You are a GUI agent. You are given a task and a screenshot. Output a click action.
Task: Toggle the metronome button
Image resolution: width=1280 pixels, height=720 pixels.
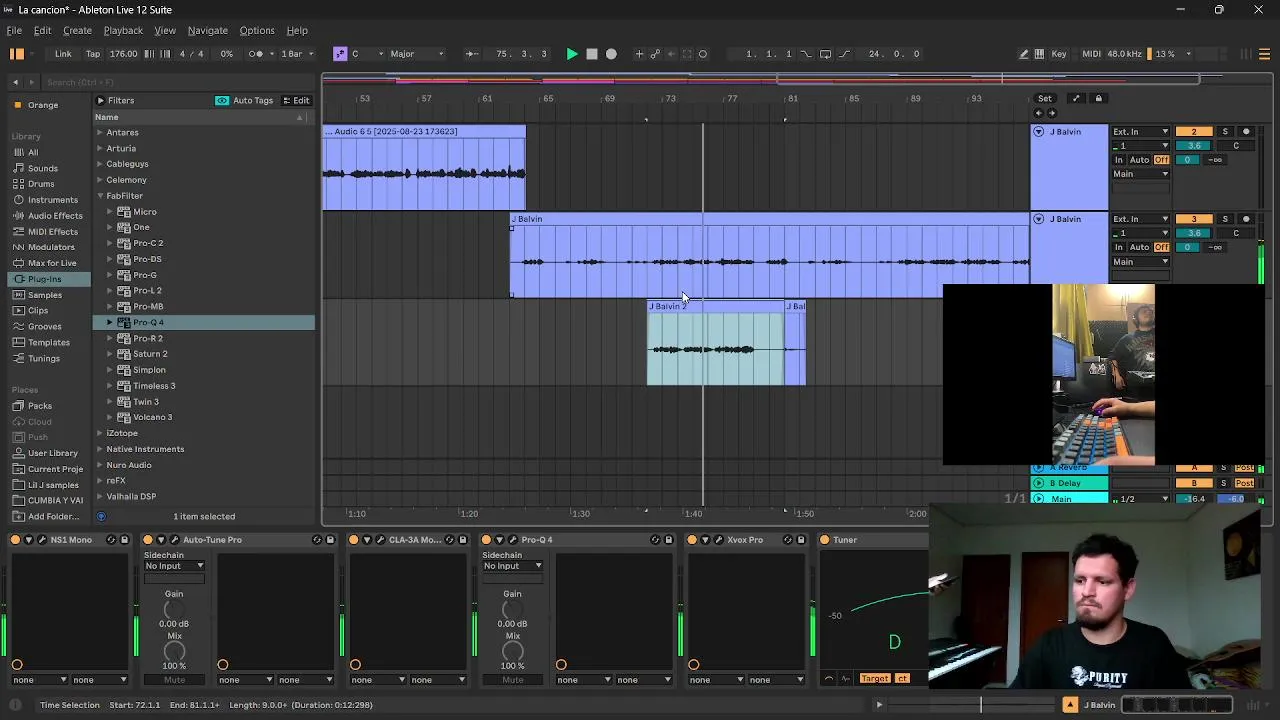(256, 54)
